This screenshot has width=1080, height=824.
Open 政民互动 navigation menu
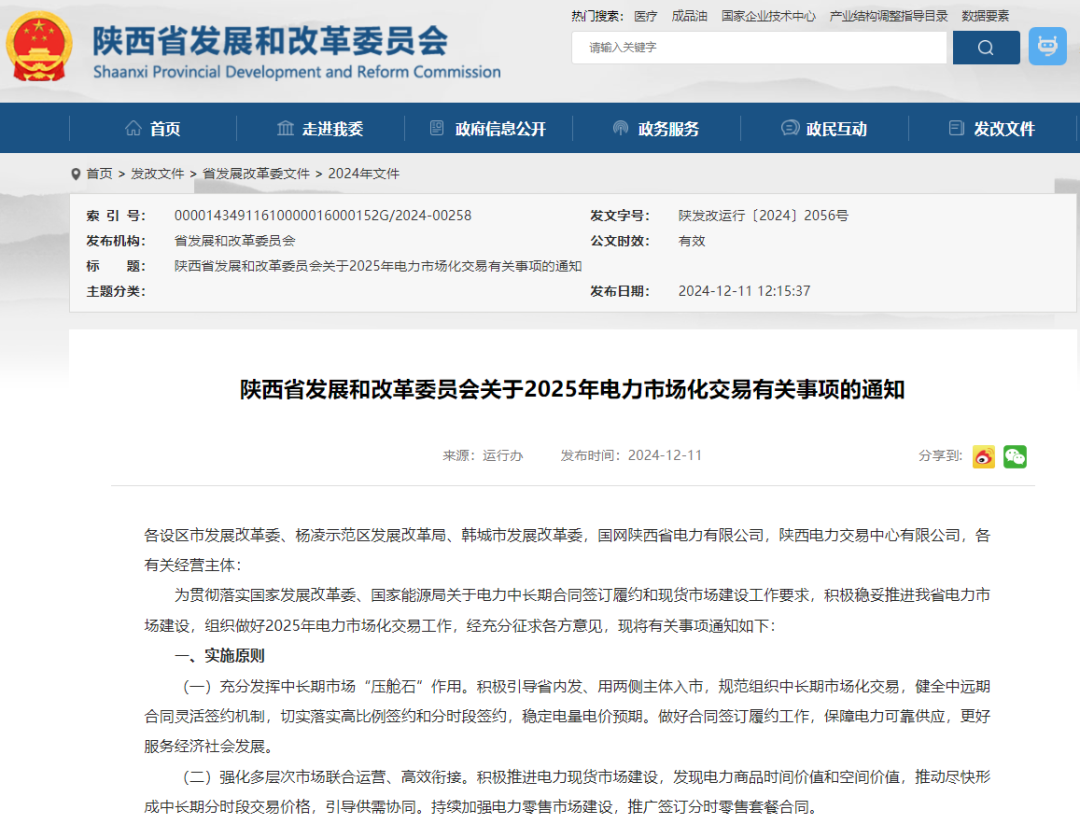pos(836,129)
